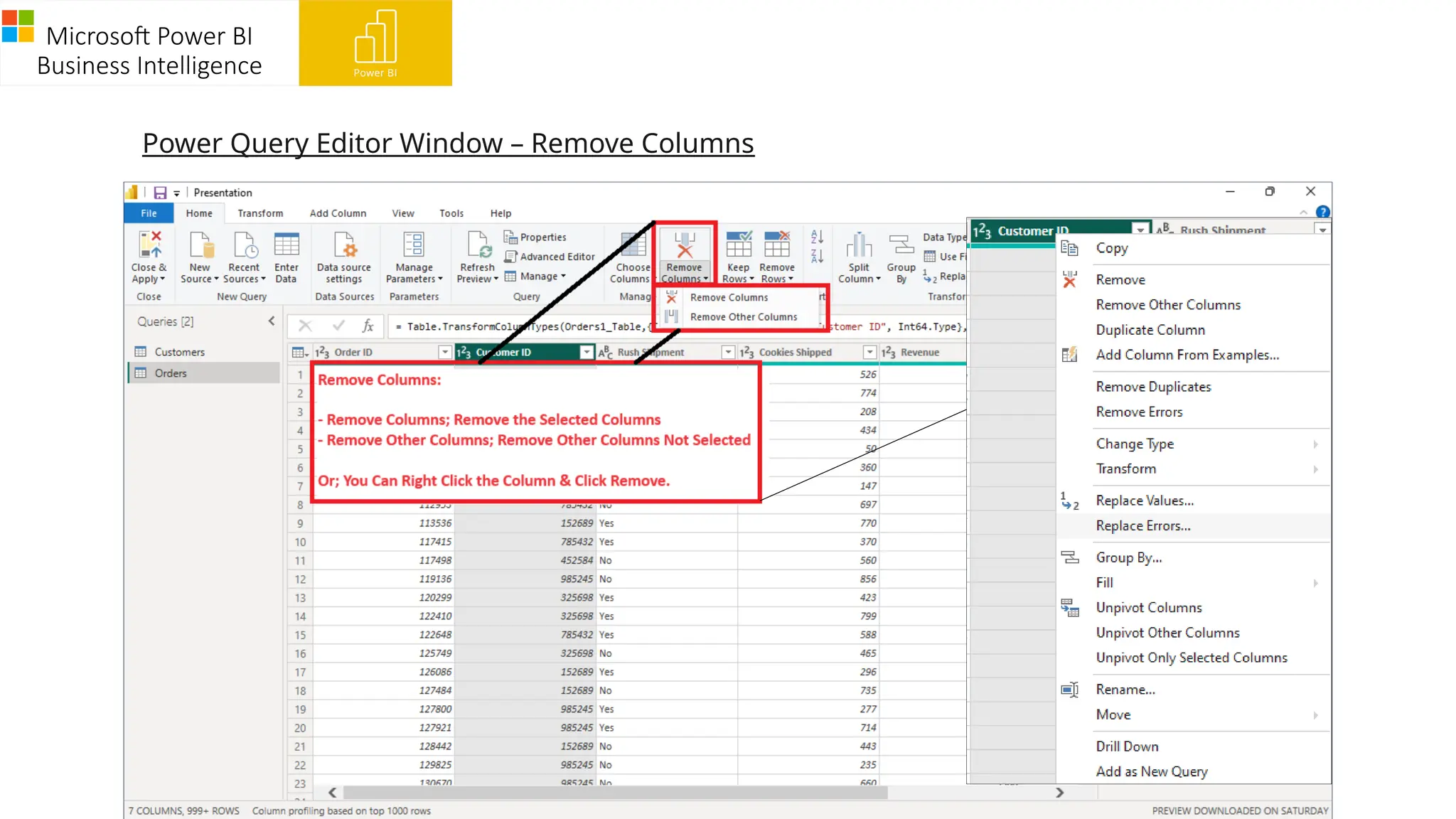Confirm formula with the checkmark icon
1456x819 pixels.
[338, 326]
